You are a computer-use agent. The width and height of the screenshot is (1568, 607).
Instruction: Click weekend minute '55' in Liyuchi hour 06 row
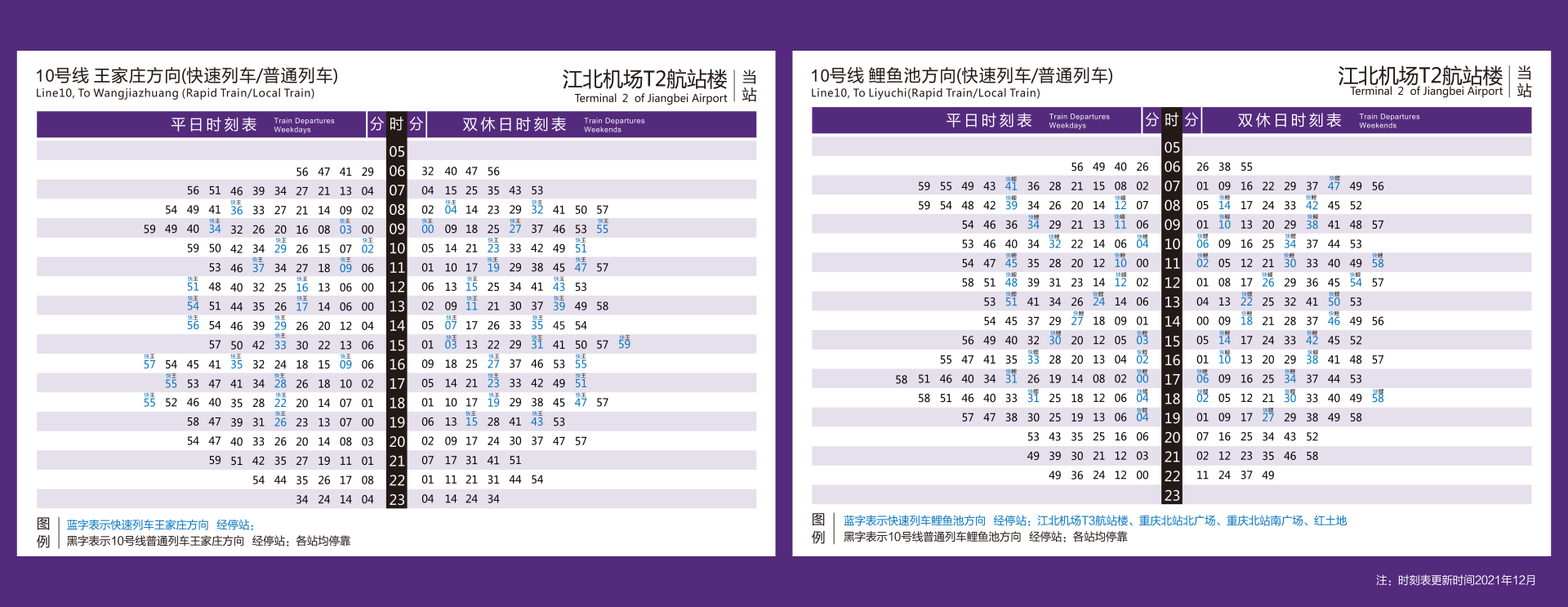[1246, 167]
